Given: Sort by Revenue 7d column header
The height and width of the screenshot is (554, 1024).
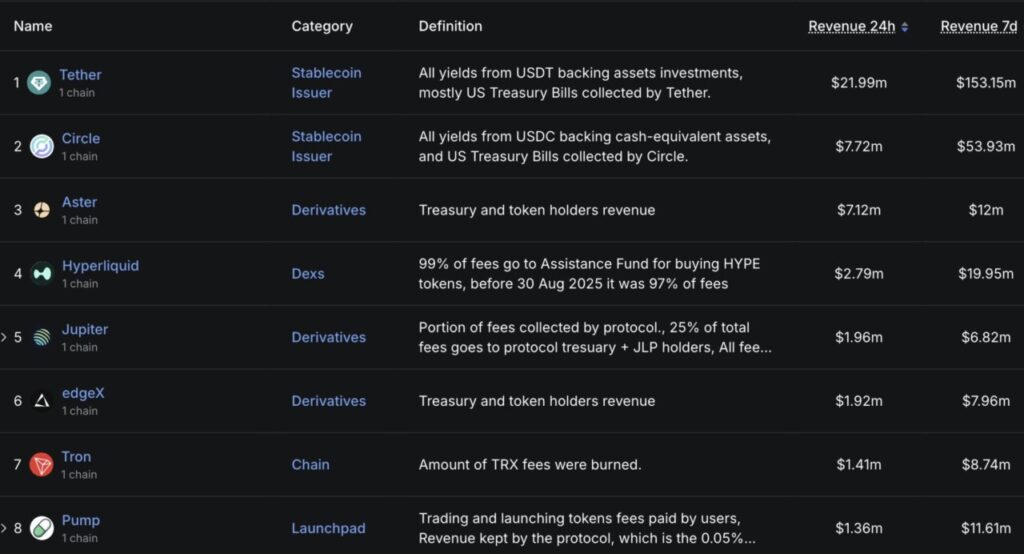Looking at the screenshot, I should point(978,26).
